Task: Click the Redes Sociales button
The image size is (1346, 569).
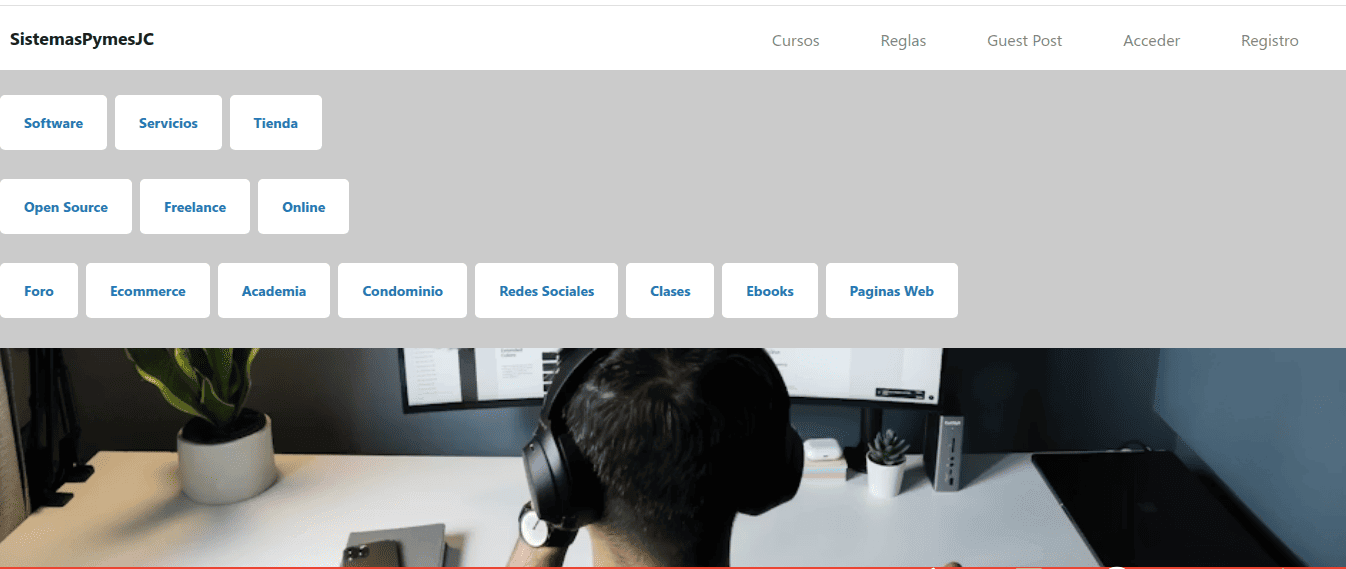Action: coord(546,291)
